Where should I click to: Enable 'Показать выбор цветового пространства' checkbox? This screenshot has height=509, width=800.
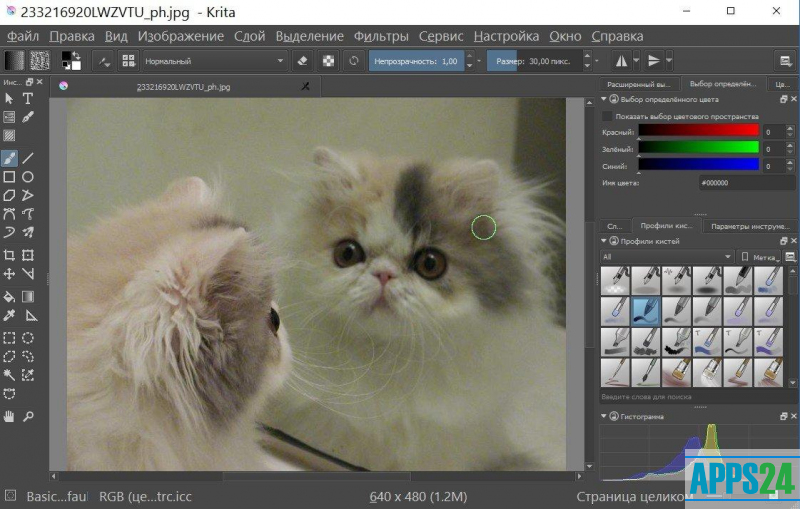[607, 116]
